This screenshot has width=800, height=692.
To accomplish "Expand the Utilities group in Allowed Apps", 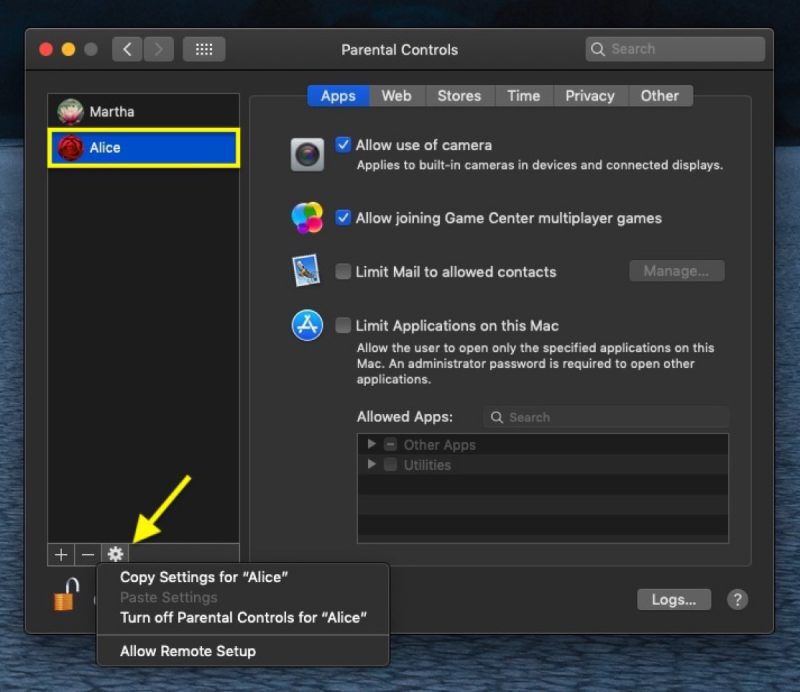I will [371, 464].
